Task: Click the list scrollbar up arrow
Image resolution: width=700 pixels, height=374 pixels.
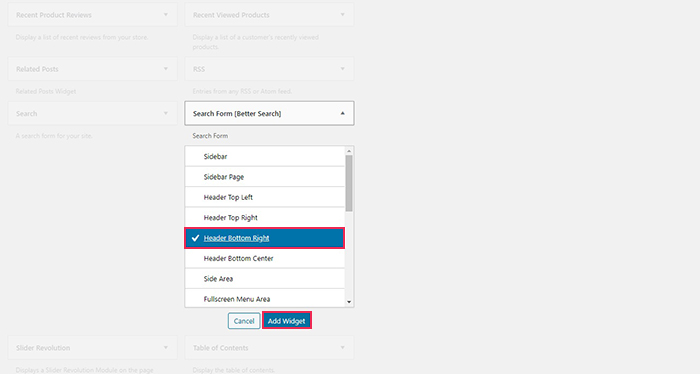Action: tap(349, 151)
